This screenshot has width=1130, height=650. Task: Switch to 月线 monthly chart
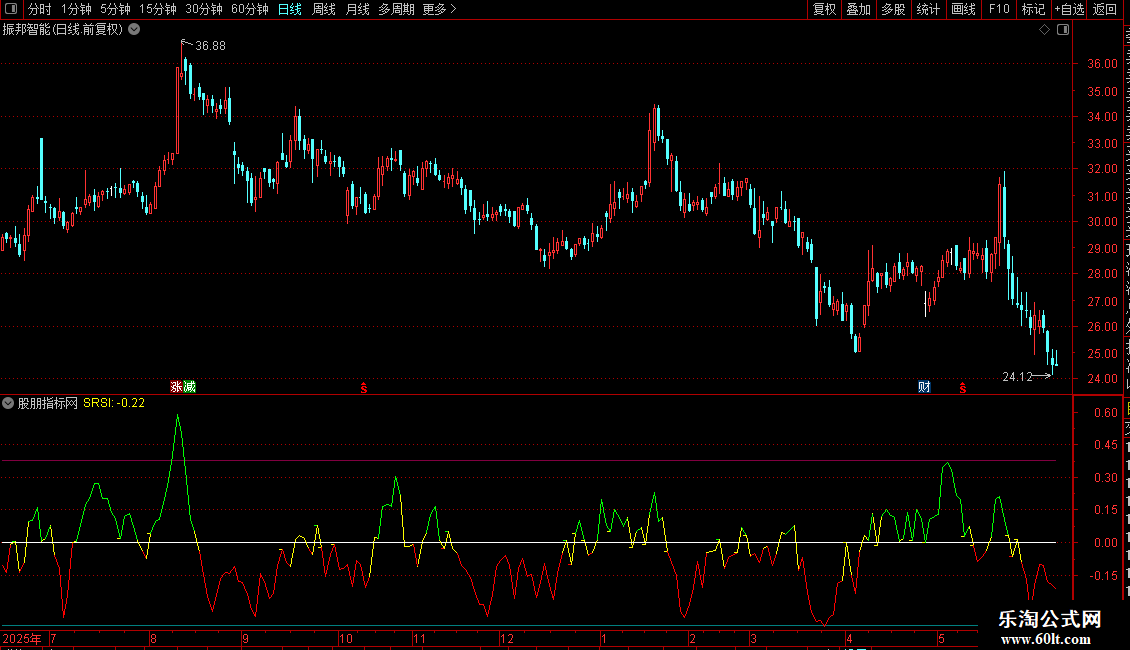coord(357,9)
